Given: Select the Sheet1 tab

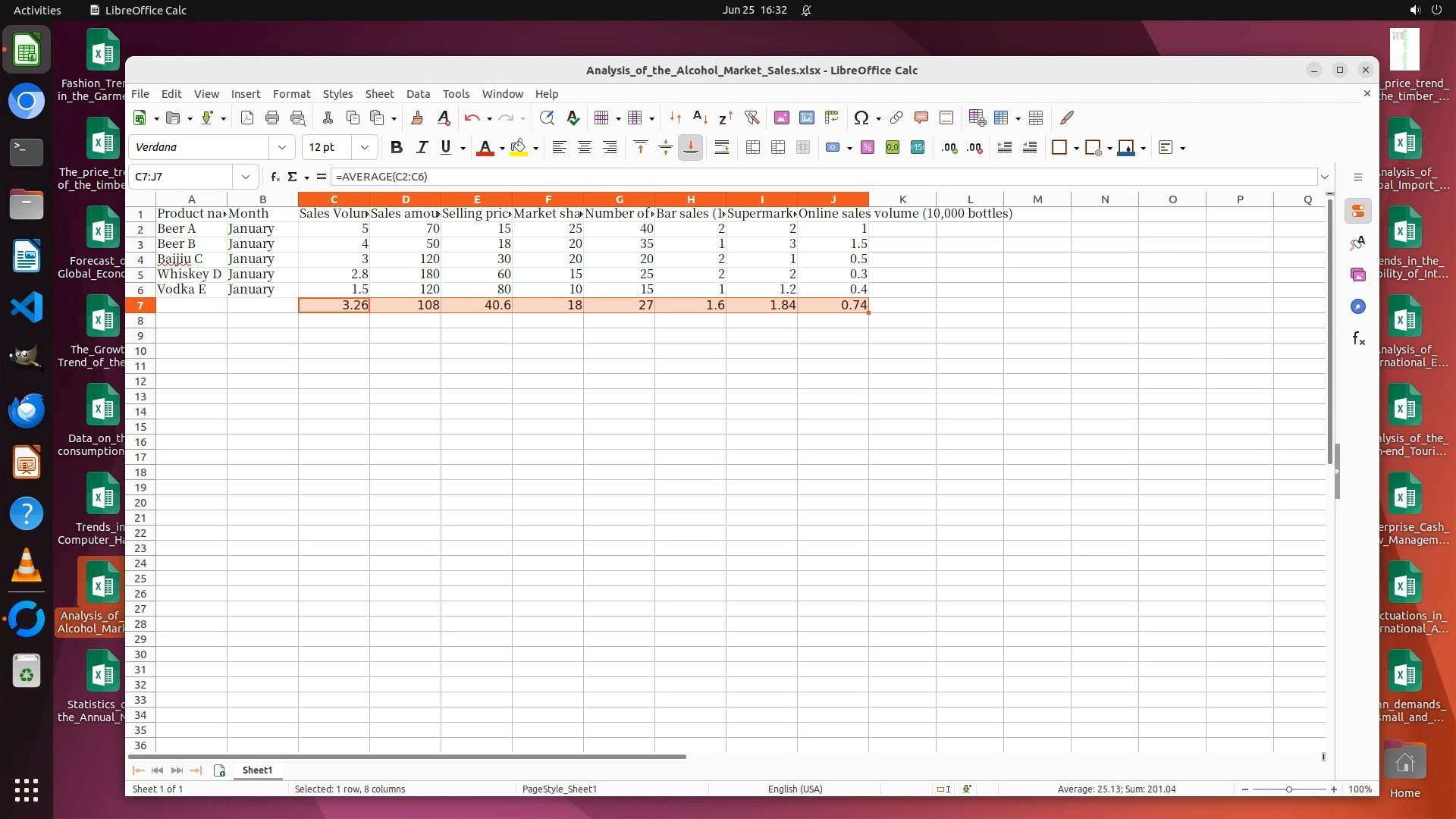Looking at the screenshot, I should click(257, 770).
